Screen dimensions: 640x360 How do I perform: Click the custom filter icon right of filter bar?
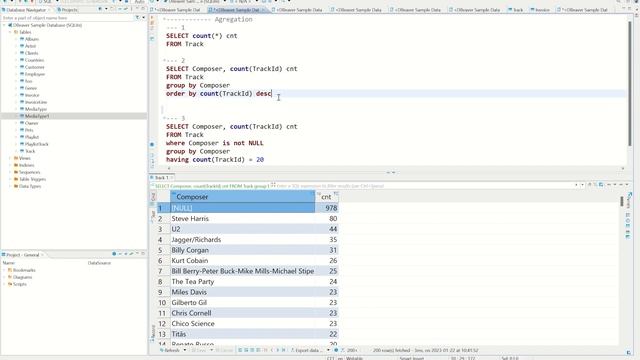point(601,185)
